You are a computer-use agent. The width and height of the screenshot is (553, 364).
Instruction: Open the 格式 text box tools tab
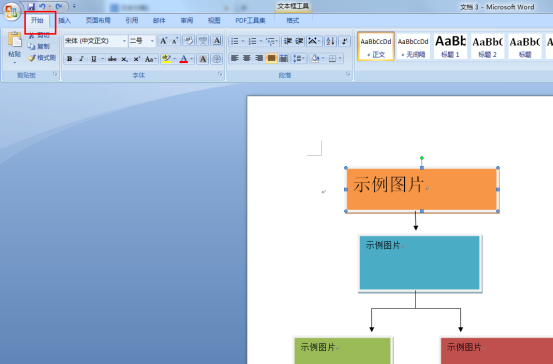(293, 20)
